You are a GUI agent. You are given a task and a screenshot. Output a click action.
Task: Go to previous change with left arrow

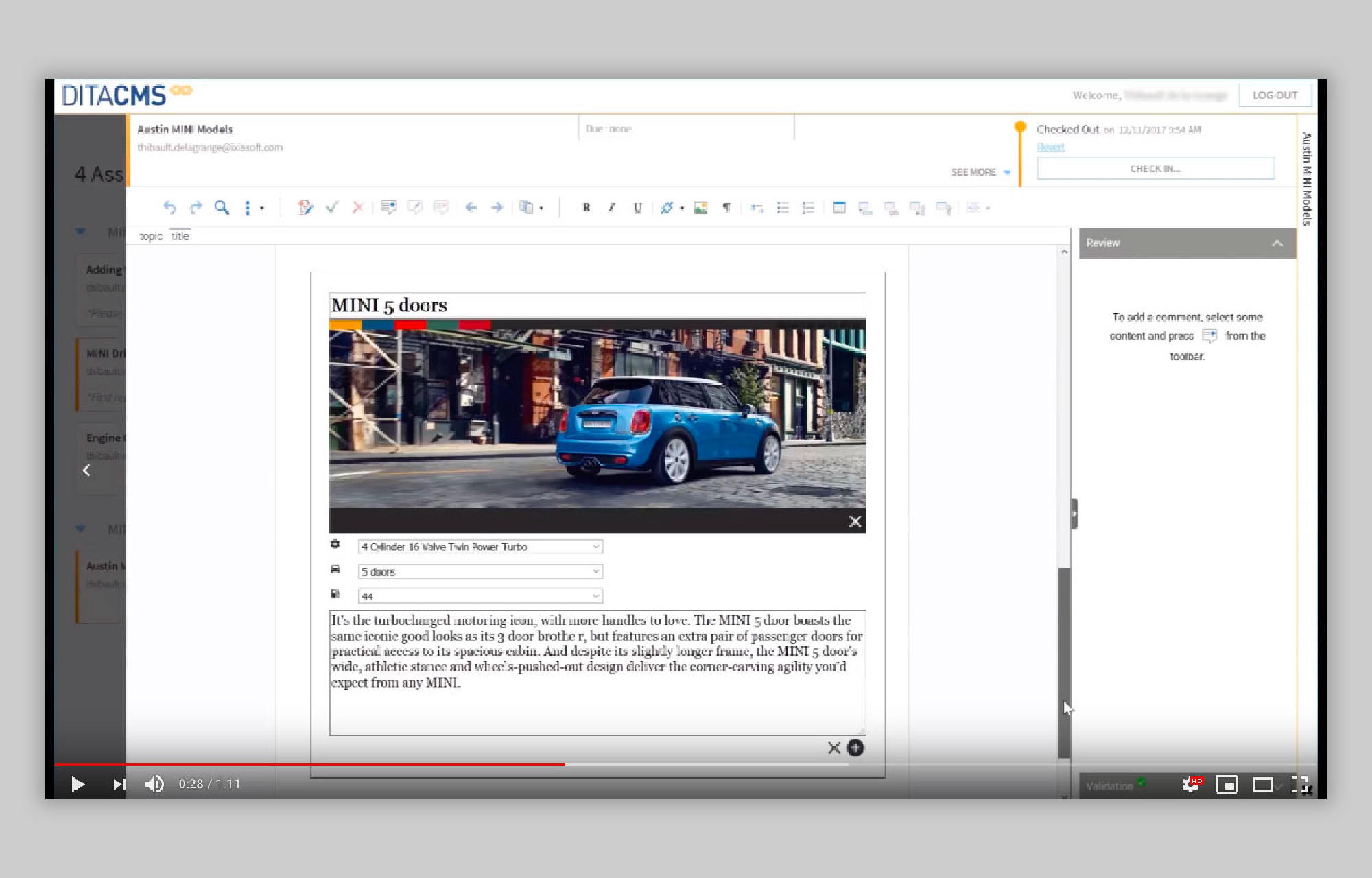(x=471, y=207)
